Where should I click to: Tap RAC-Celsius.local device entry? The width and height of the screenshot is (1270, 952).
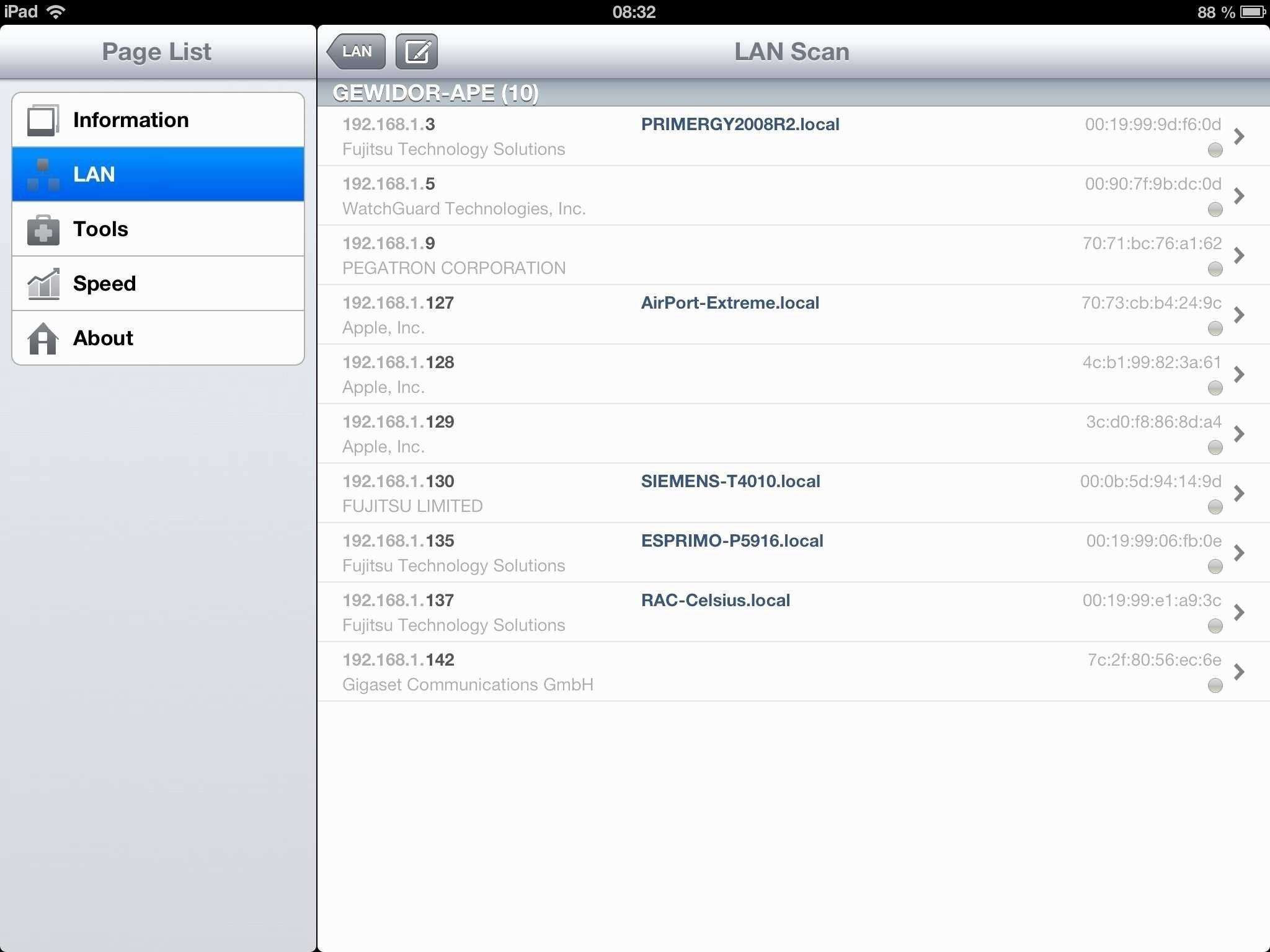(x=790, y=612)
